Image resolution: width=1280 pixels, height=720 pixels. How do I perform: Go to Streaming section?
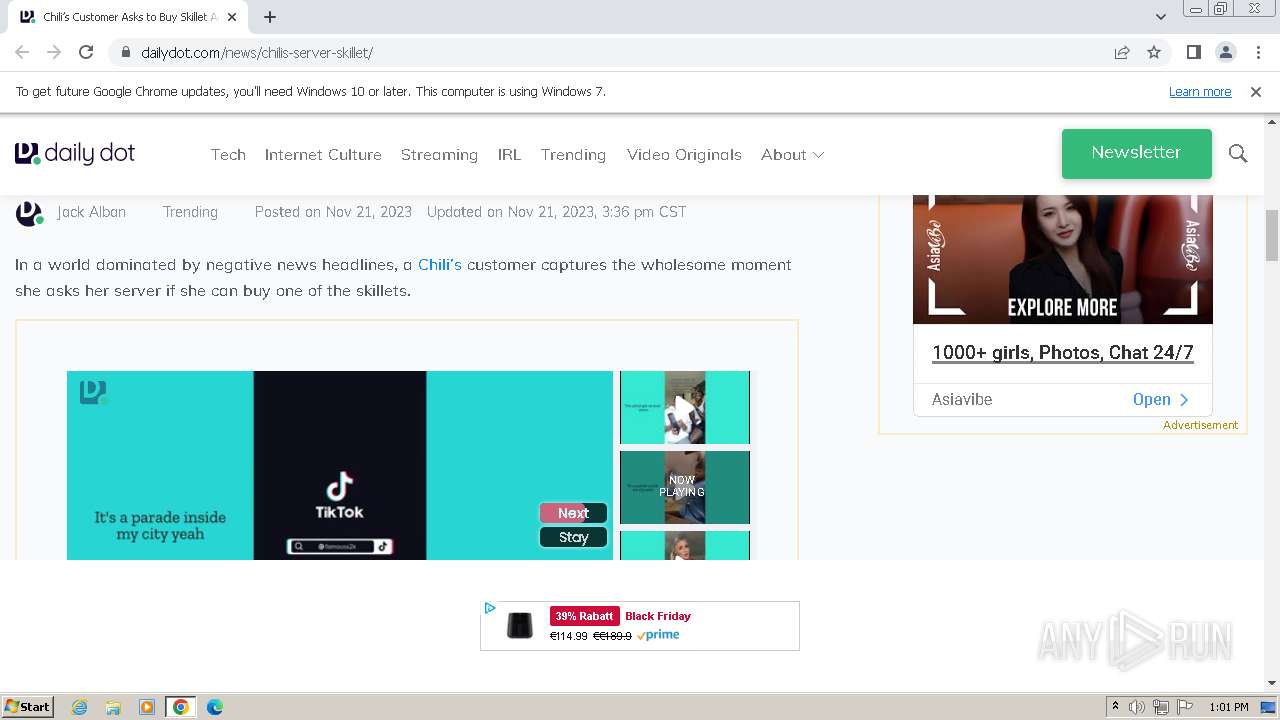[x=439, y=154]
